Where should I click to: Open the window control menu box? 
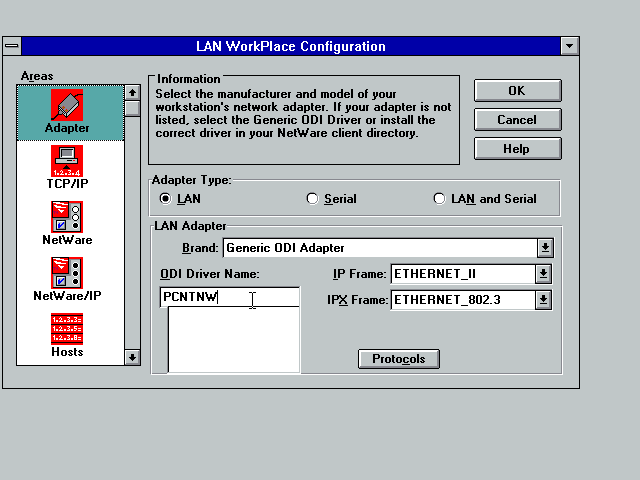click(x=12, y=46)
